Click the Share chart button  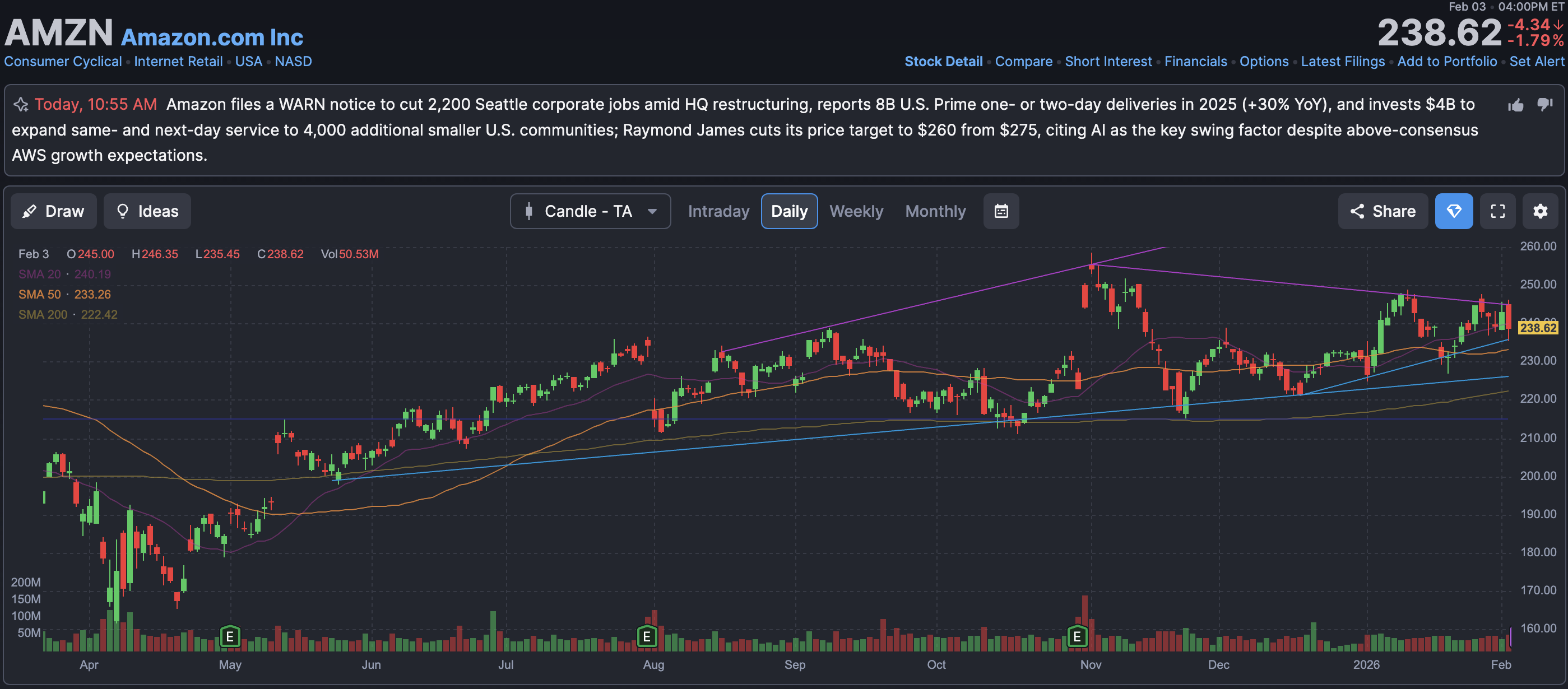coord(1383,211)
